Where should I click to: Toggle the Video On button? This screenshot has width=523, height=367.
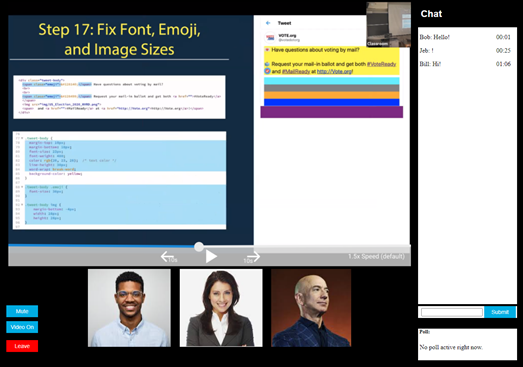point(22,327)
